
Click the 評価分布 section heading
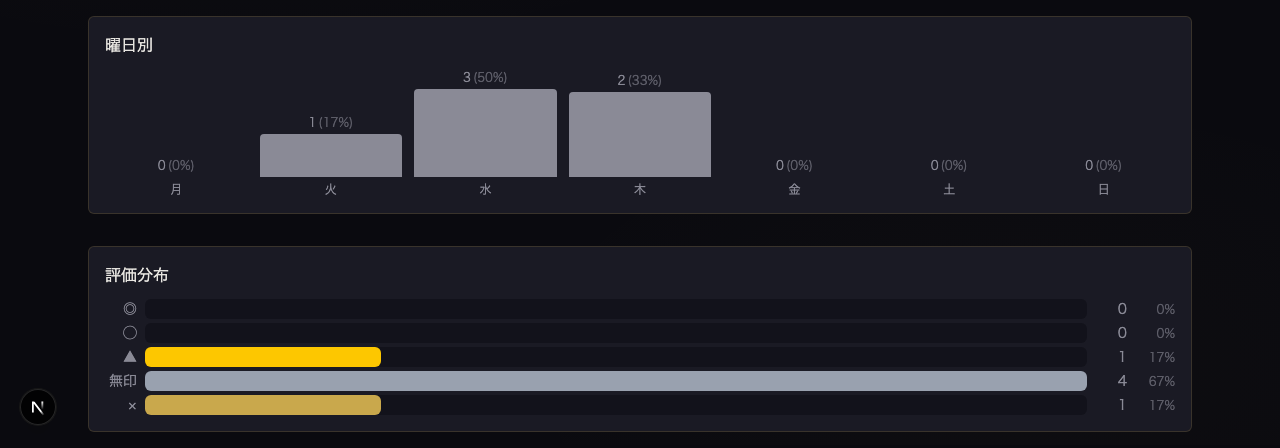tap(137, 275)
